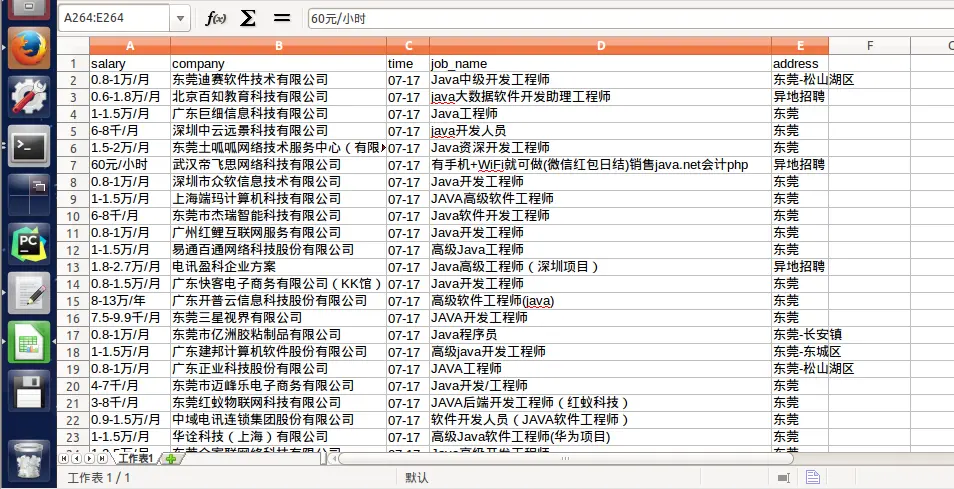Click the Select All corner box
The width and height of the screenshot is (954, 489).
[x=73, y=46]
